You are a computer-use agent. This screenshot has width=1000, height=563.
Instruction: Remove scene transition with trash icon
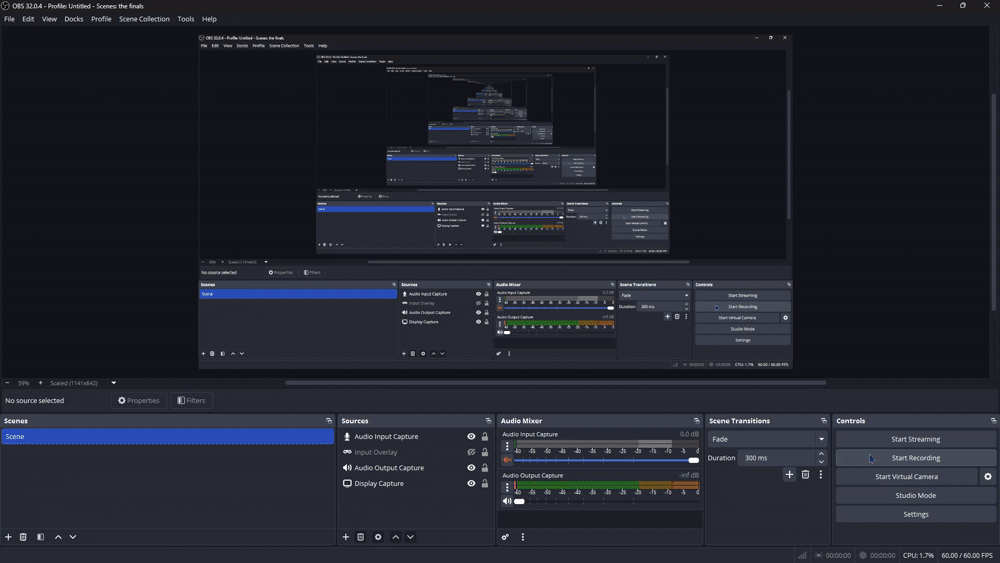[805, 474]
